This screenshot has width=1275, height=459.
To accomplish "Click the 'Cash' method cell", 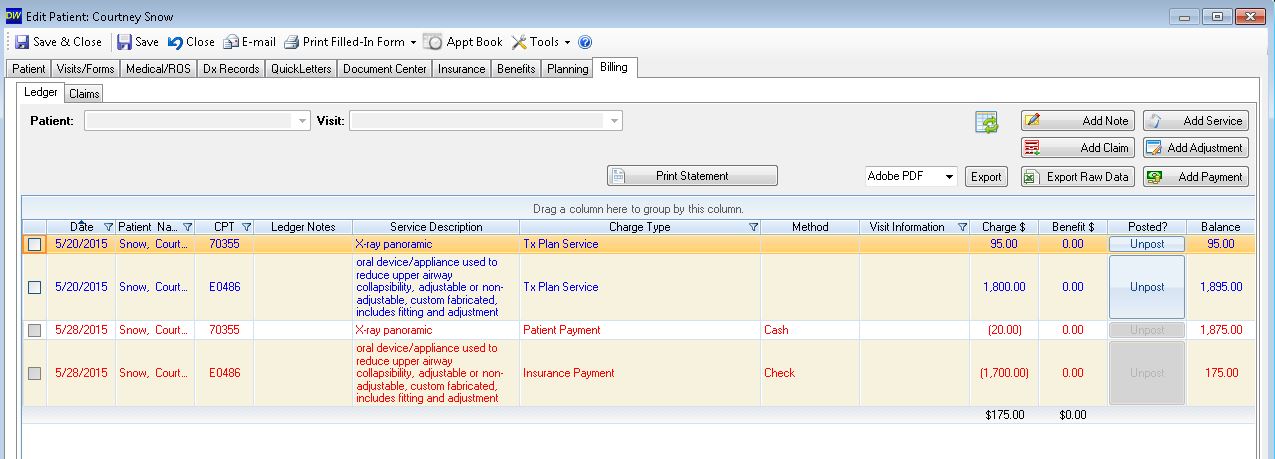I will pos(810,330).
